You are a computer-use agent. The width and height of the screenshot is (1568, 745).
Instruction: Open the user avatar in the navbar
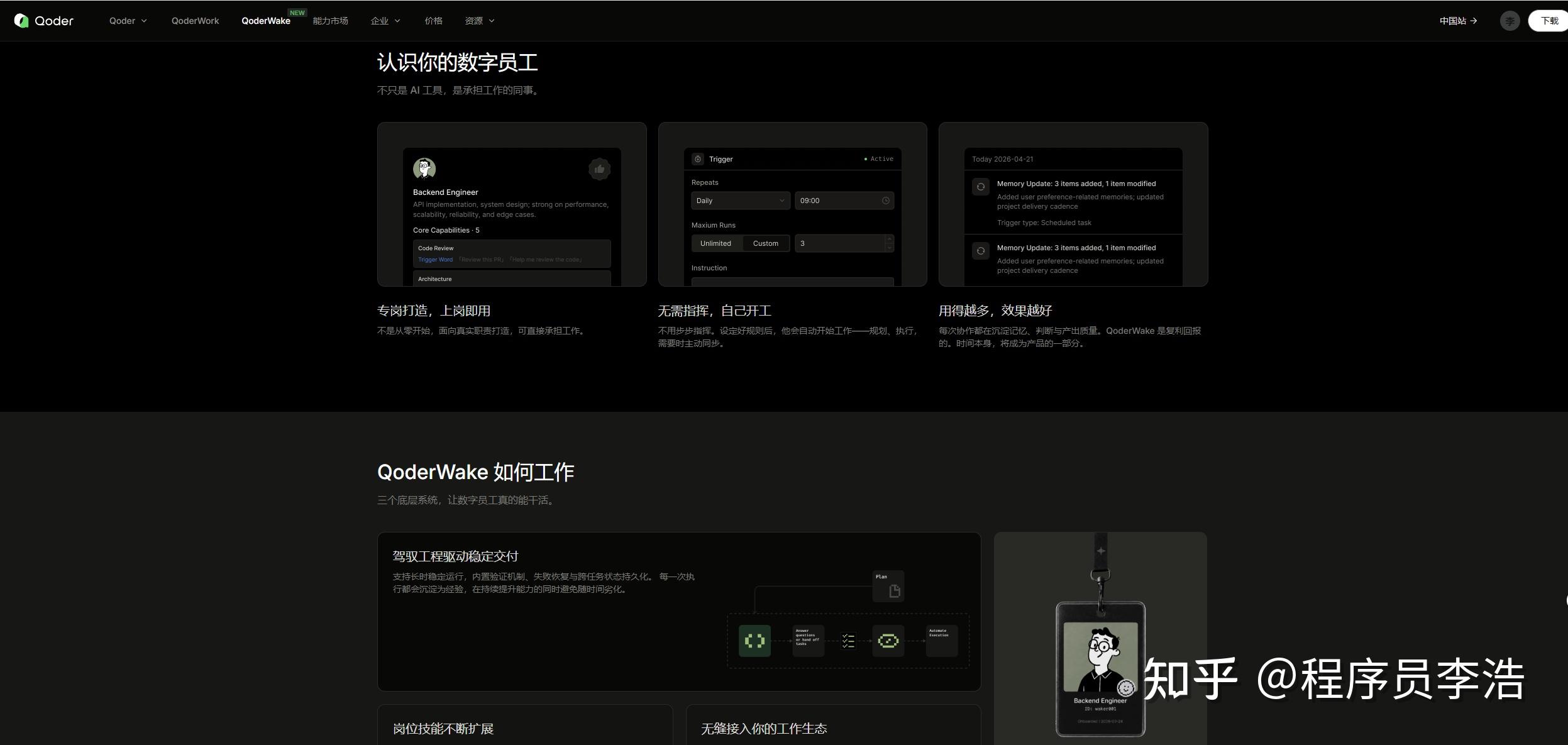click(1510, 21)
